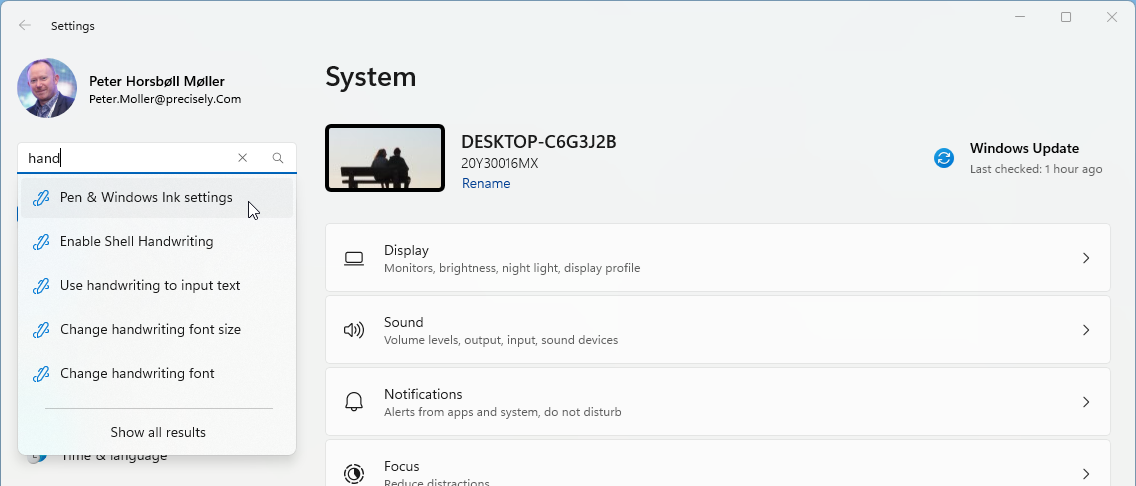The image size is (1136, 486).
Task: Click the Notifications bell icon
Action: pyautogui.click(x=354, y=402)
